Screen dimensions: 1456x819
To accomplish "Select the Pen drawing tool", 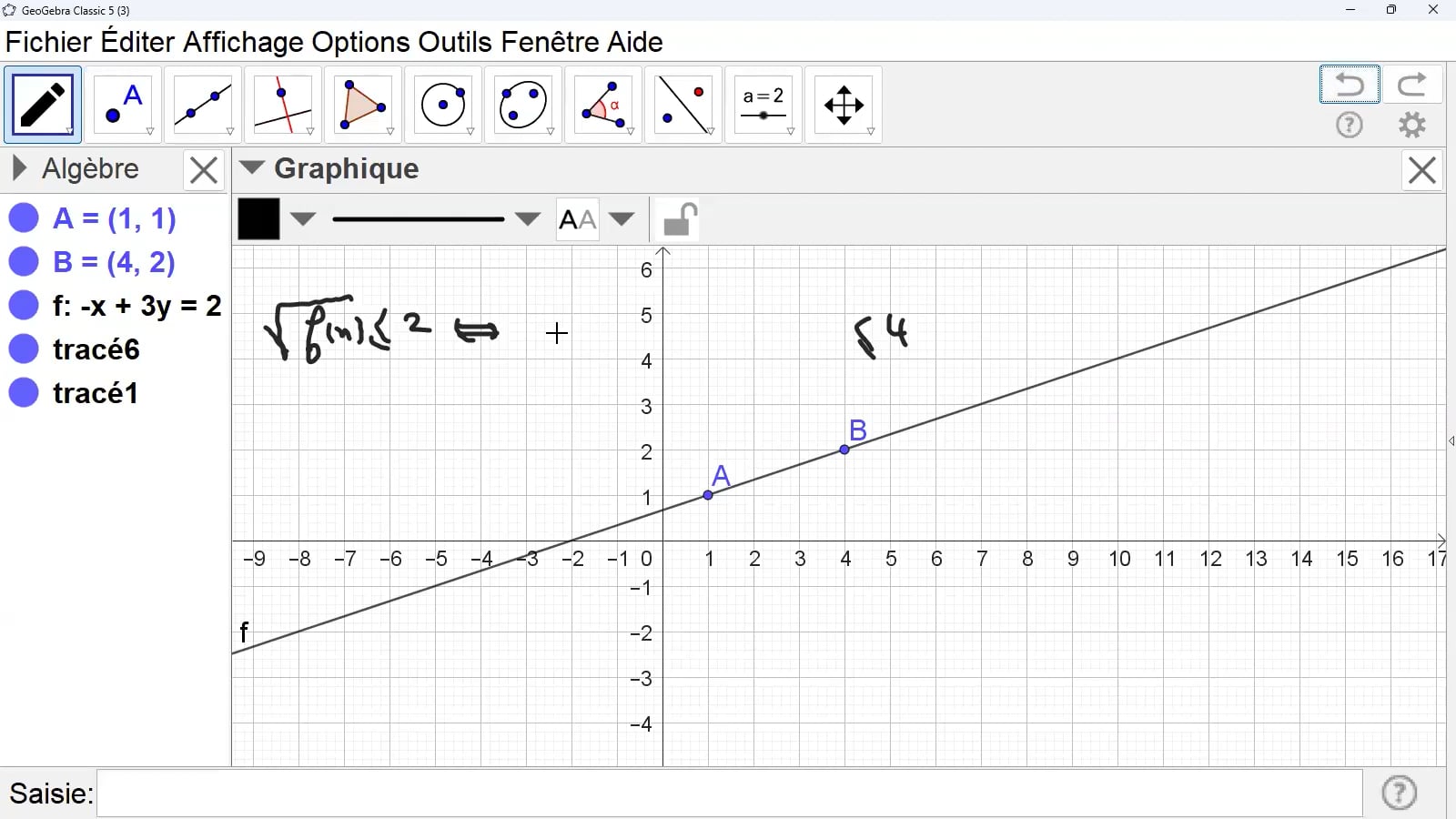I will pyautogui.click(x=43, y=105).
